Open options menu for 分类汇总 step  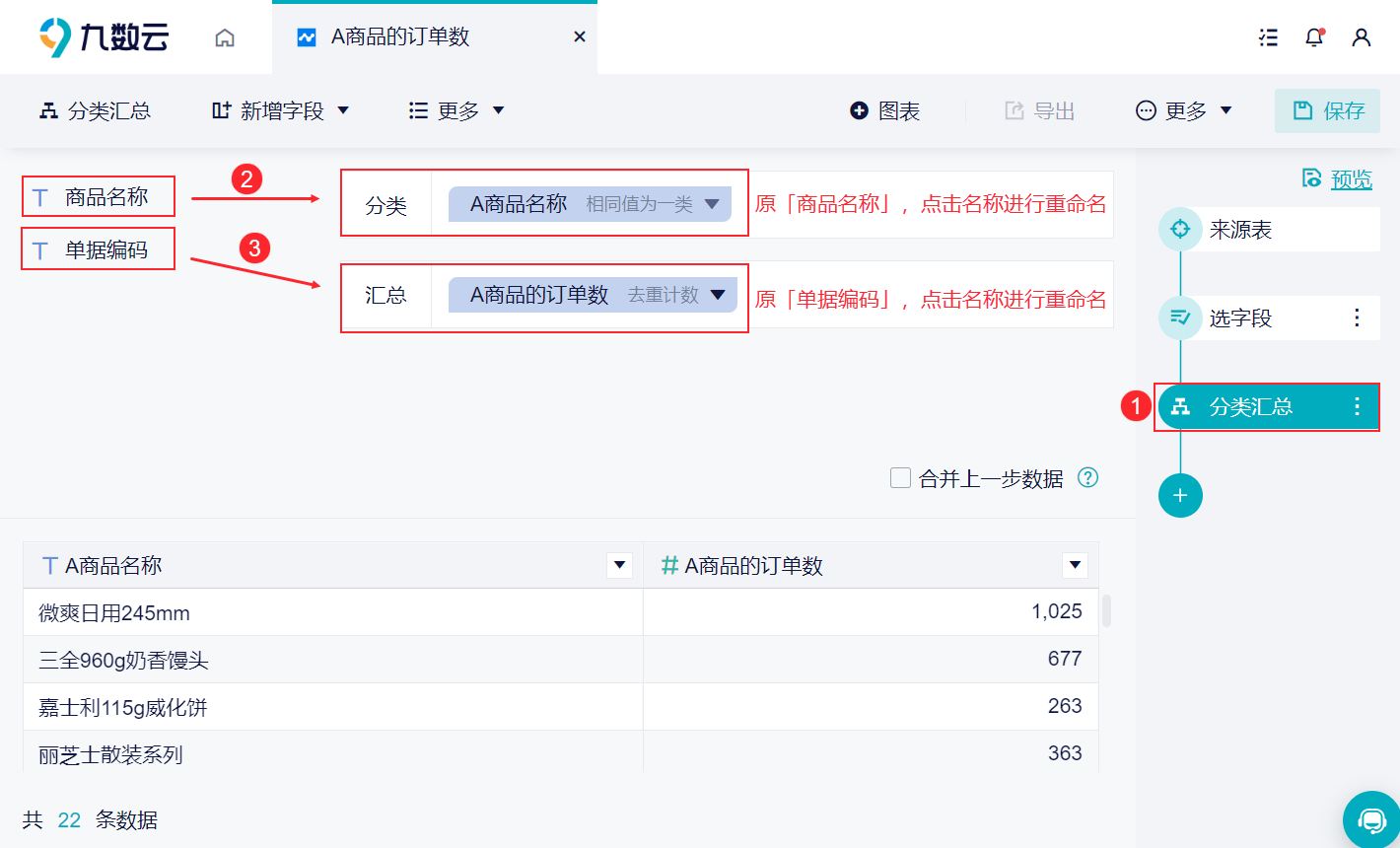click(x=1357, y=406)
